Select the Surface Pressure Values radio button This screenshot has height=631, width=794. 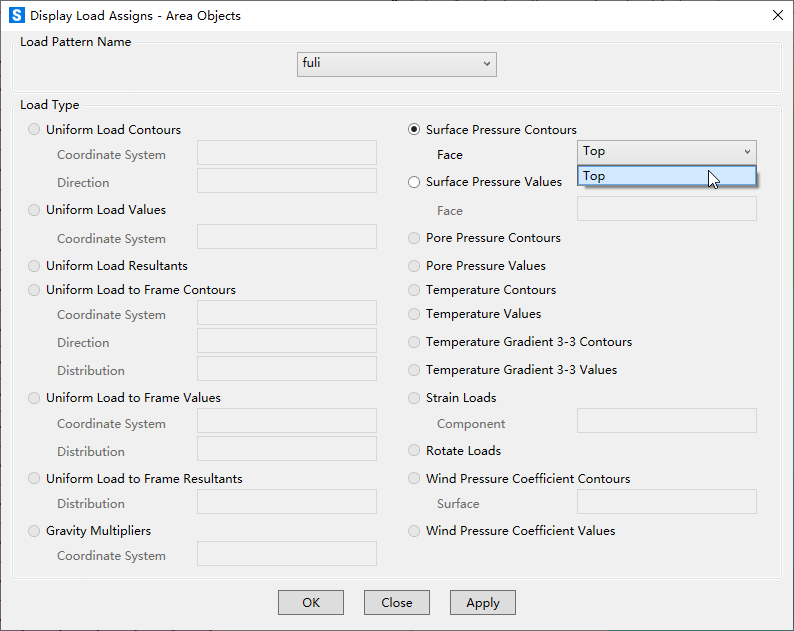414,182
